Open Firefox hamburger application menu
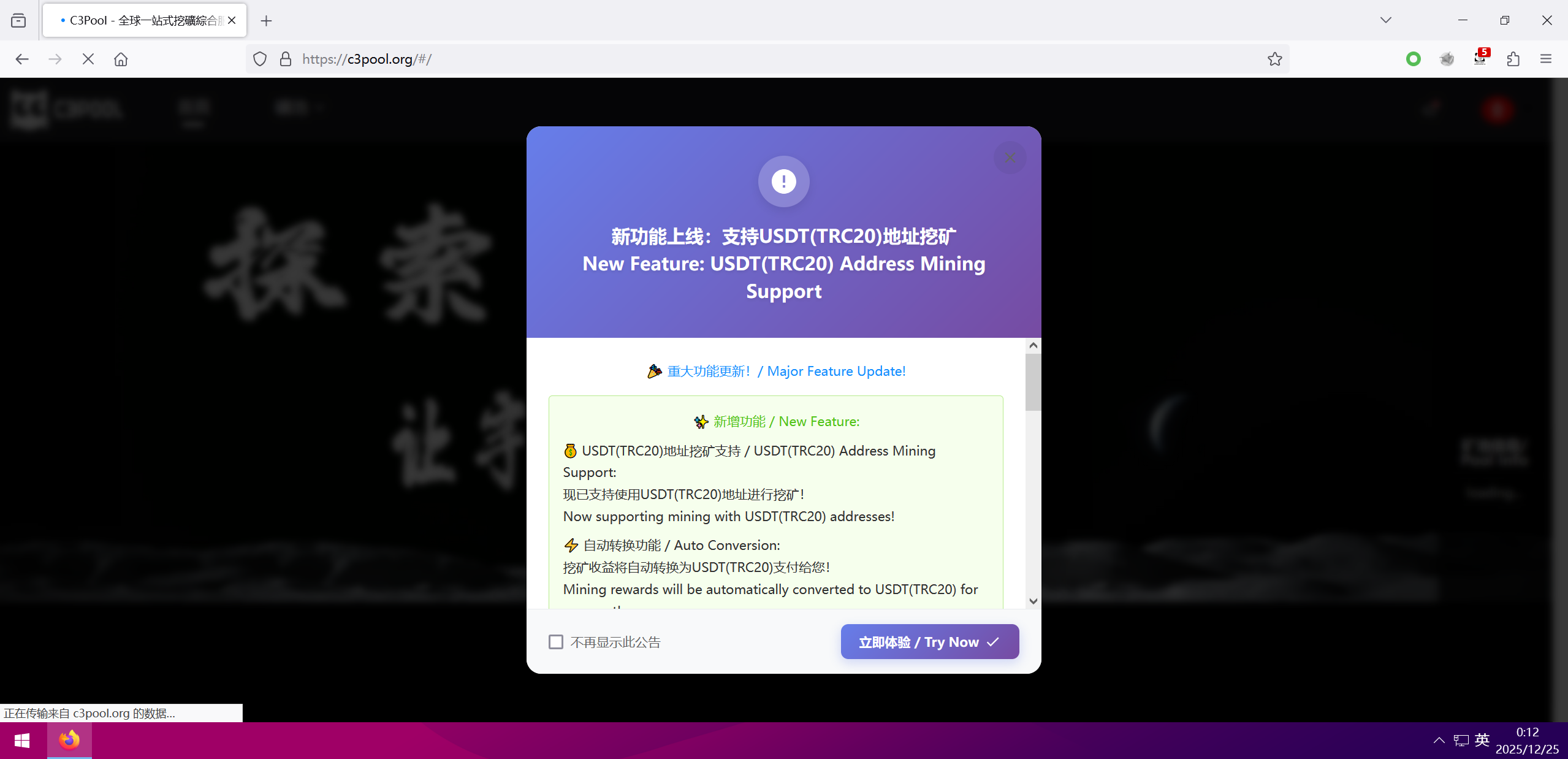The width and height of the screenshot is (1568, 759). coord(1545,59)
